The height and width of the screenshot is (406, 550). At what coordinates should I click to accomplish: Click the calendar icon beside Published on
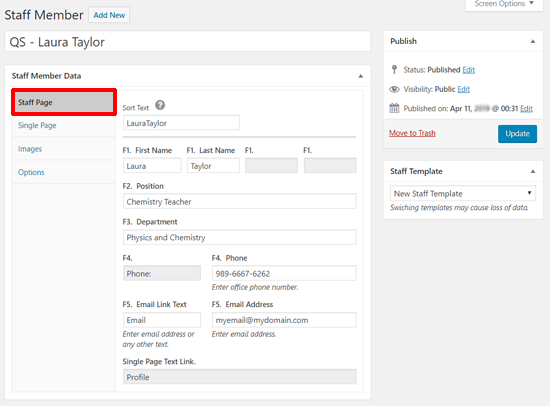[394, 108]
